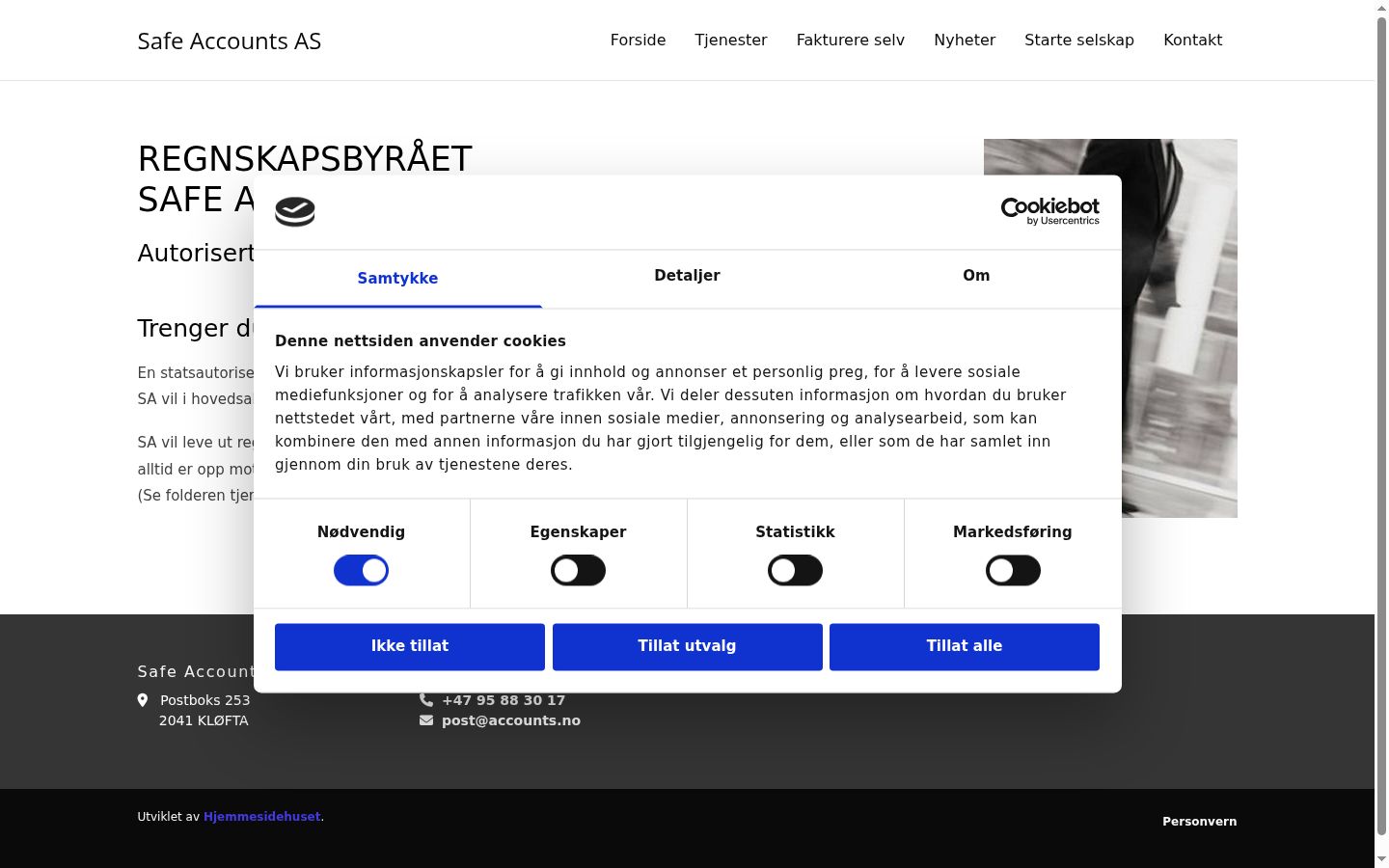The height and width of the screenshot is (868, 1389).
Task: Click the REGNSKAPSBYRÅET heading
Action: tap(305, 158)
